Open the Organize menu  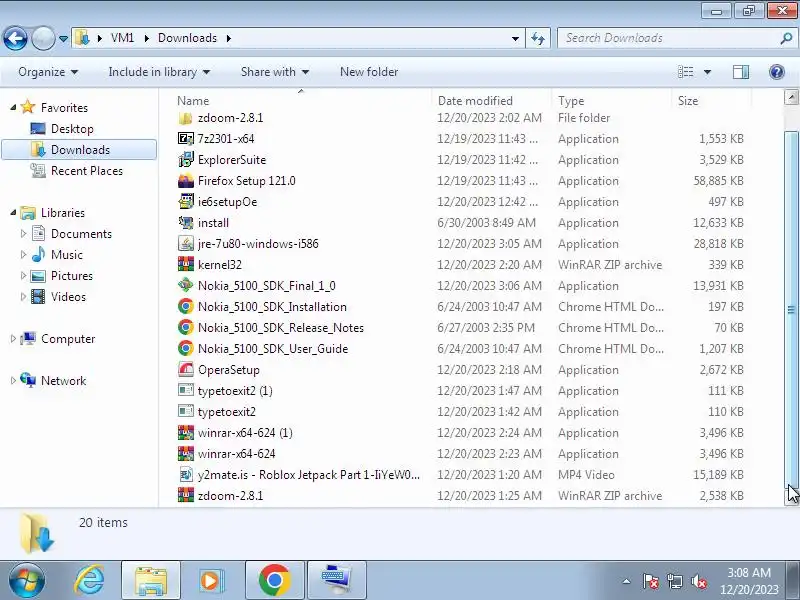[x=48, y=72]
